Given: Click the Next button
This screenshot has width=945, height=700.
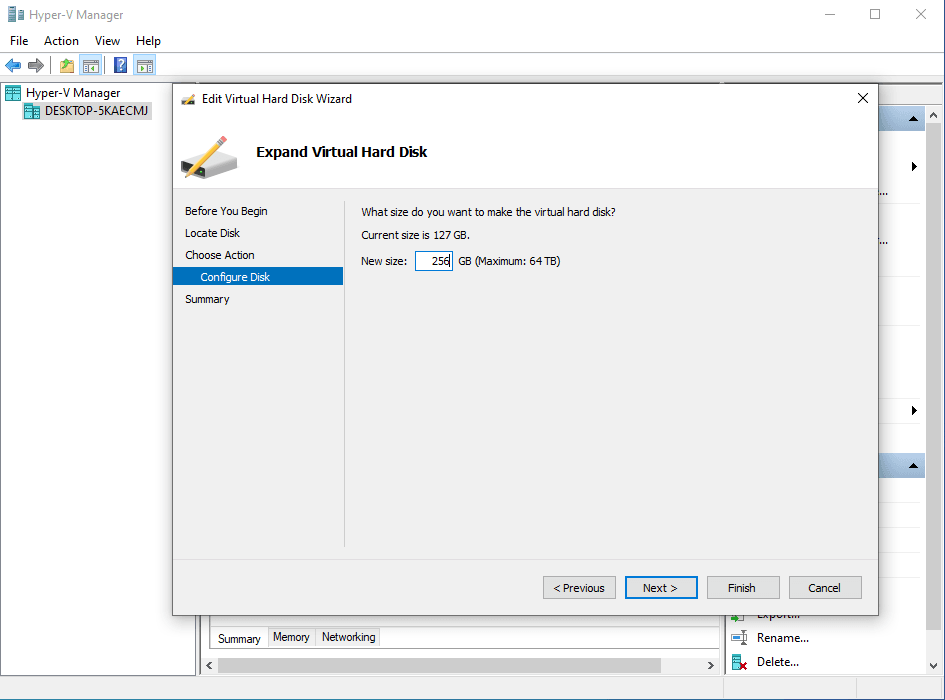Looking at the screenshot, I should pos(661,588).
